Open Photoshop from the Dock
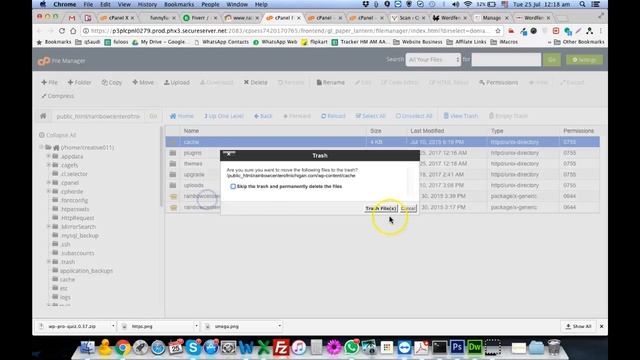The width and height of the screenshot is (640, 360). (x=457, y=347)
